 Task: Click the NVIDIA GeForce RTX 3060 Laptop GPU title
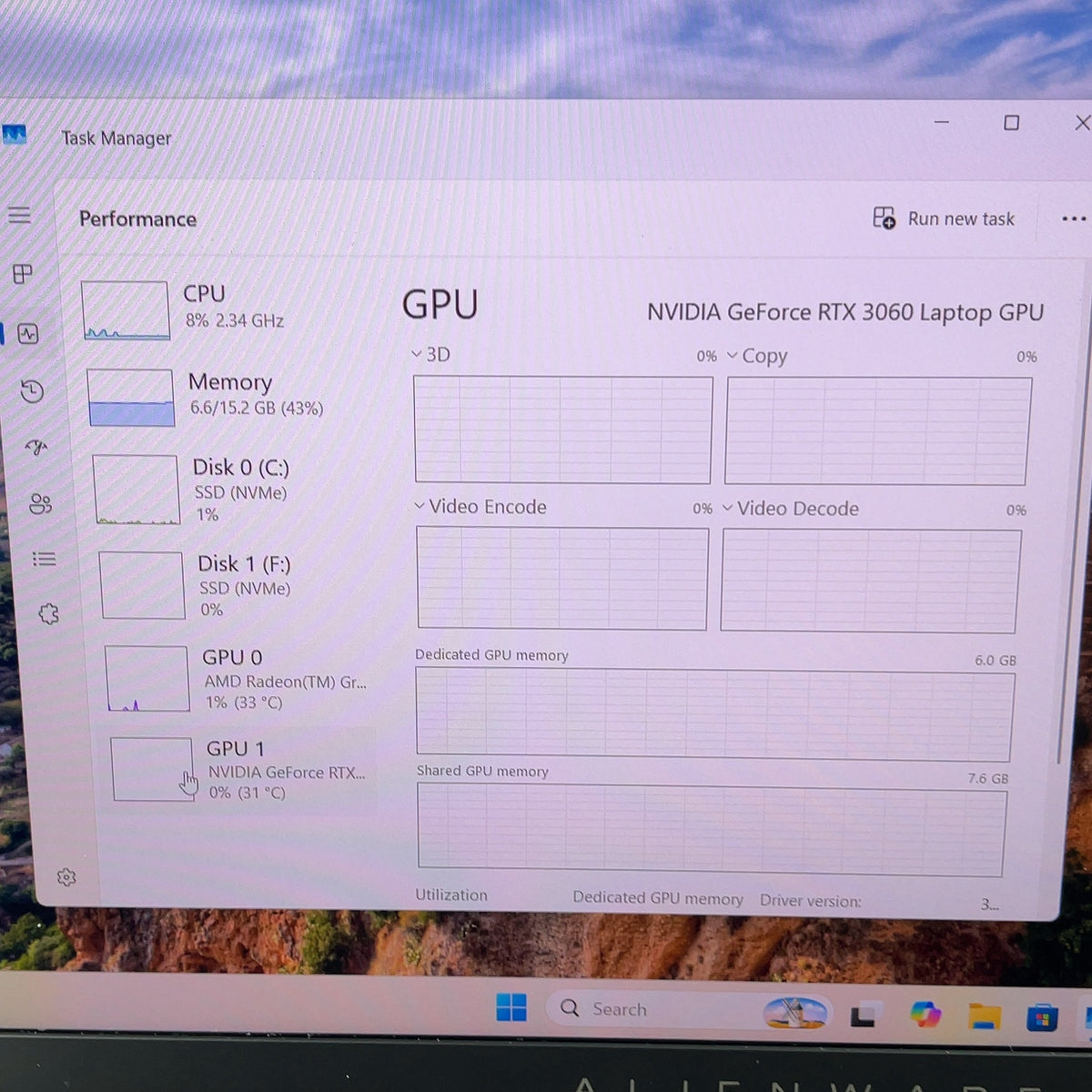point(845,312)
